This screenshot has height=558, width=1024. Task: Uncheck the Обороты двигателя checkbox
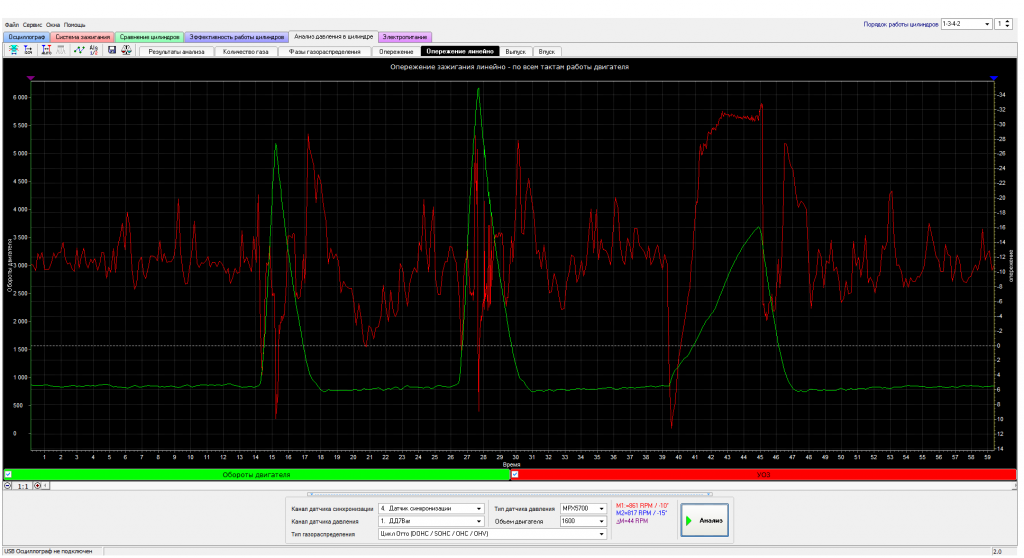8,474
